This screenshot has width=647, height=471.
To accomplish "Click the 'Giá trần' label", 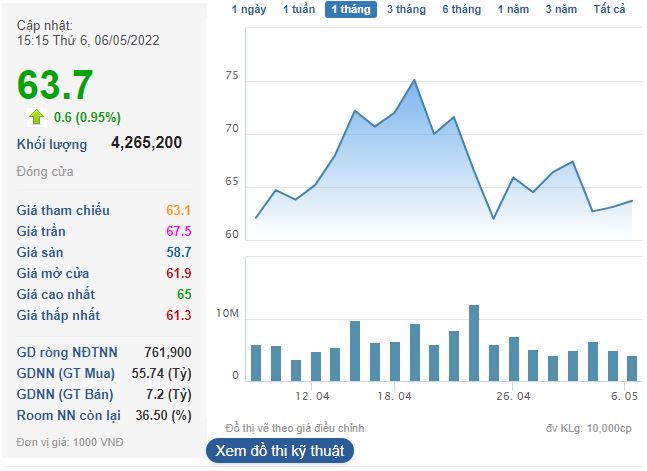I will tap(41, 231).
